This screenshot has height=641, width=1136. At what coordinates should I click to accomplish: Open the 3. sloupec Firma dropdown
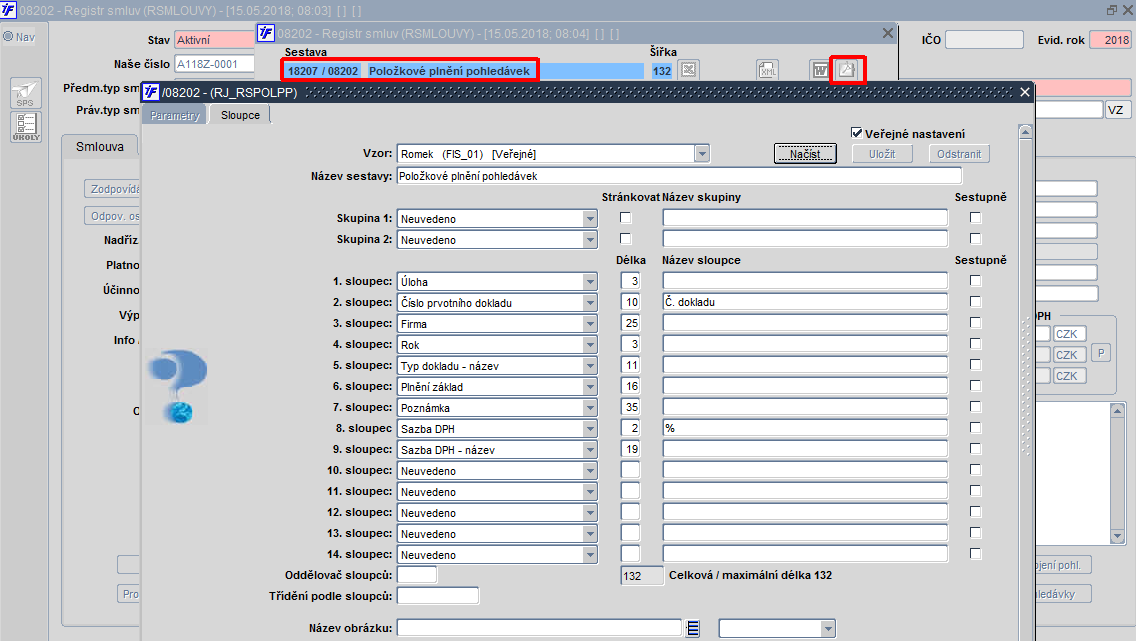590,324
